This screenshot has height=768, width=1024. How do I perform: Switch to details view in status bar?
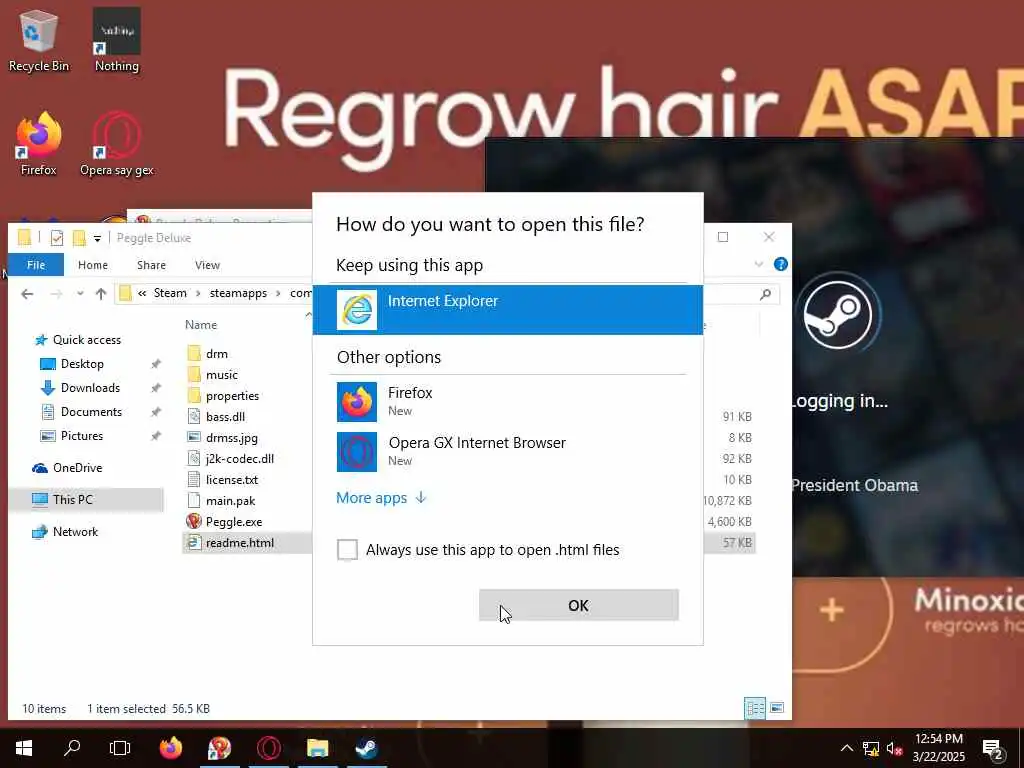click(x=755, y=708)
